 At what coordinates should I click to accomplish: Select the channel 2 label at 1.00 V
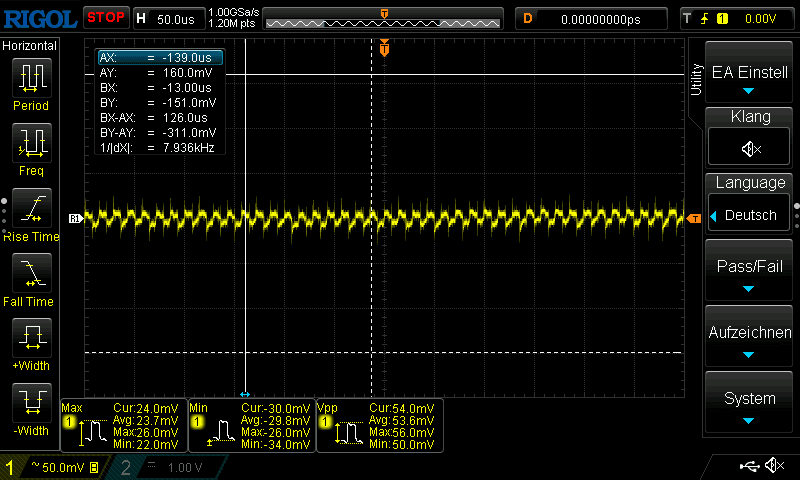coord(168,467)
